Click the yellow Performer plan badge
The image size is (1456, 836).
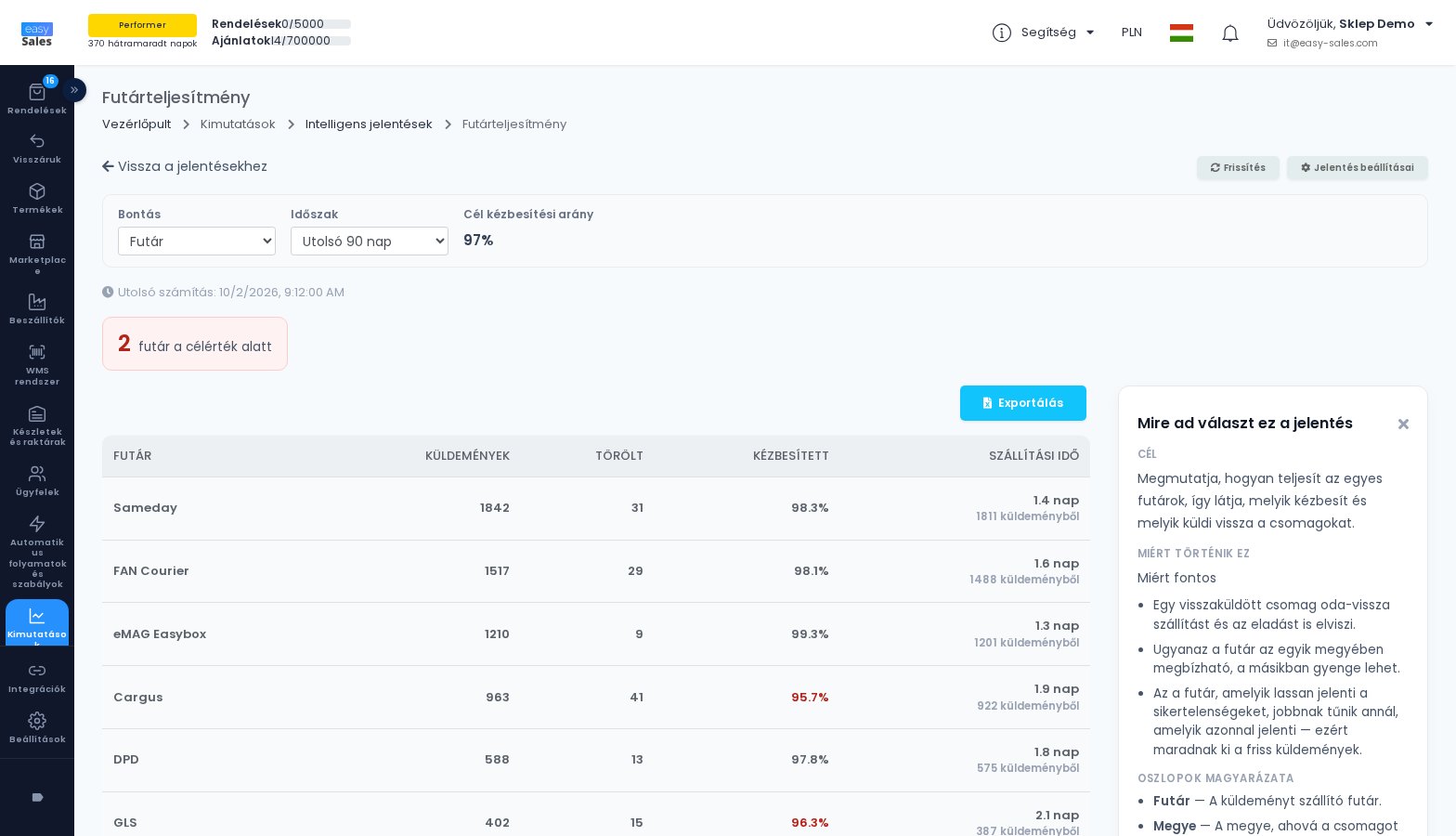click(142, 25)
